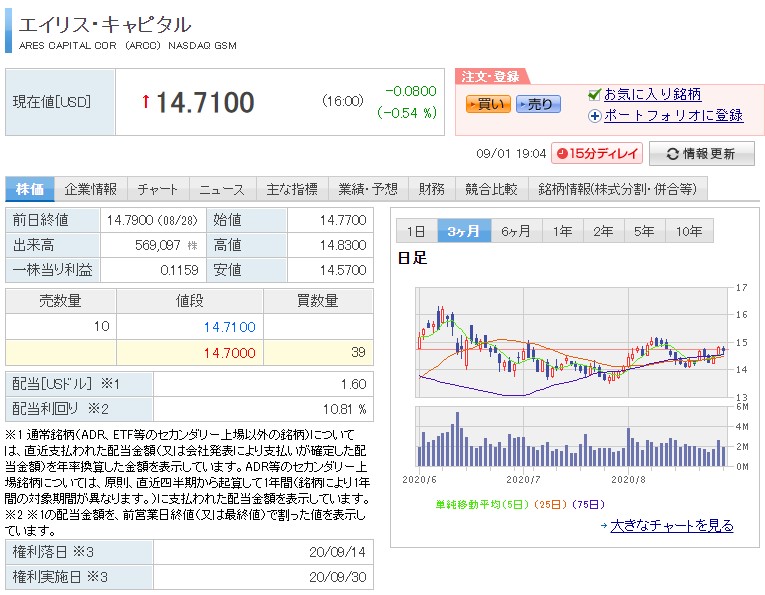Click the current price 14.7100 heading
The height and width of the screenshot is (595, 765).
(x=205, y=102)
